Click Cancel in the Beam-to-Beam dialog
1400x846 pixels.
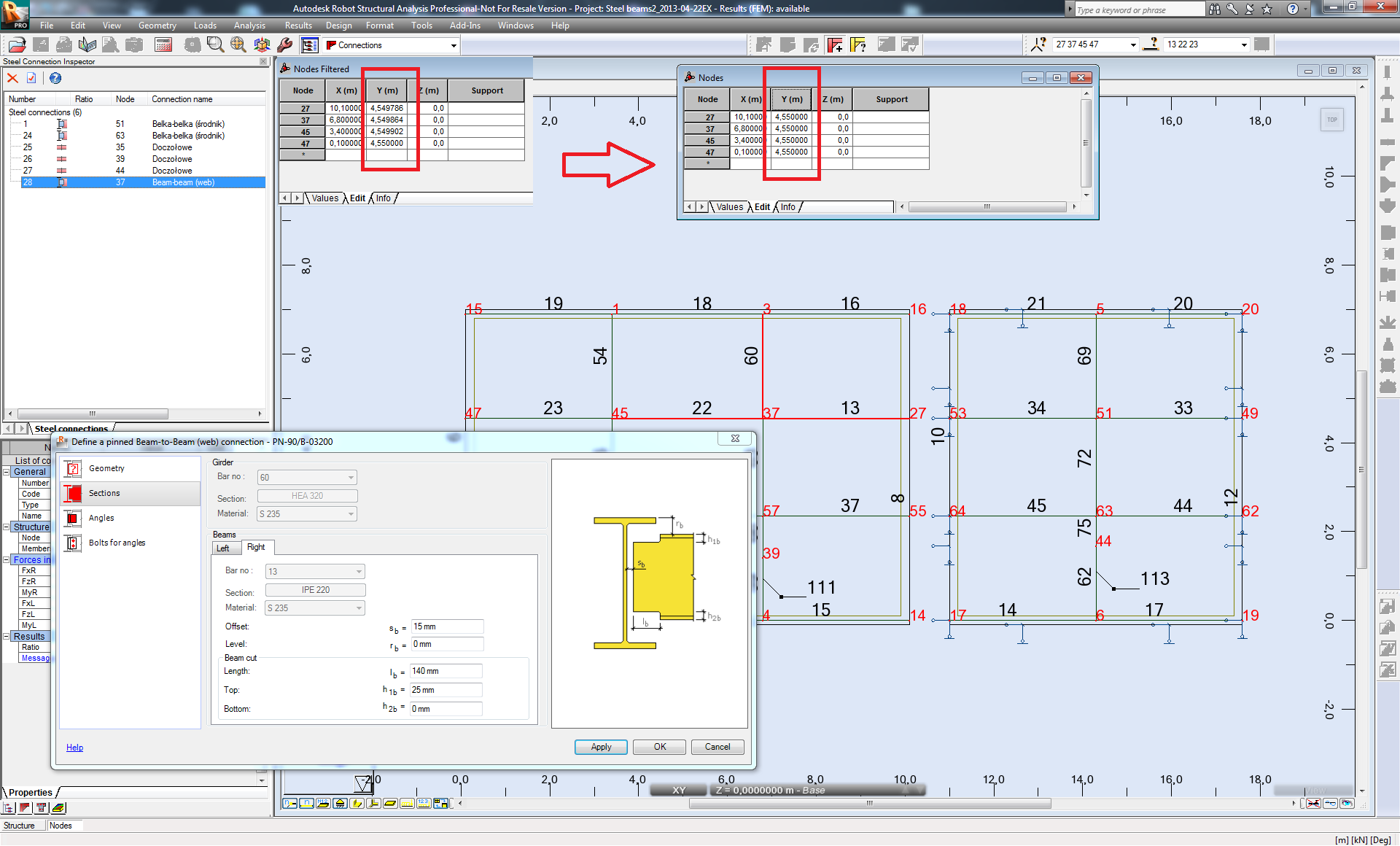pos(717,747)
